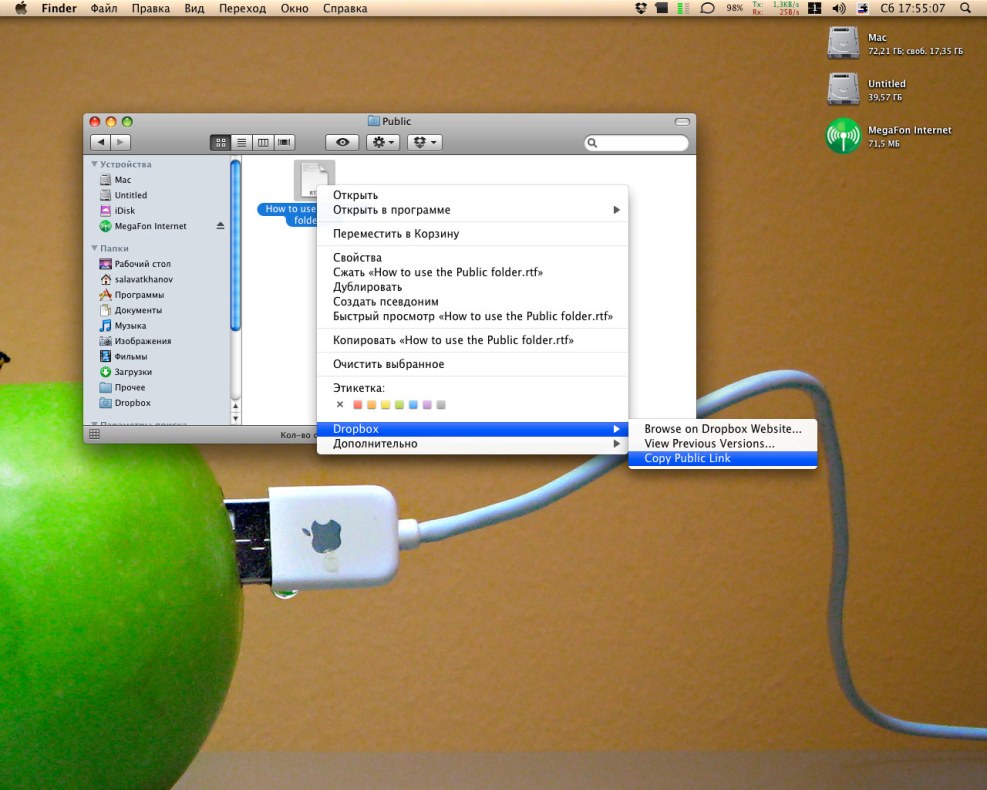
Task: Collapse the Устройства sidebar section
Action: tap(95, 164)
